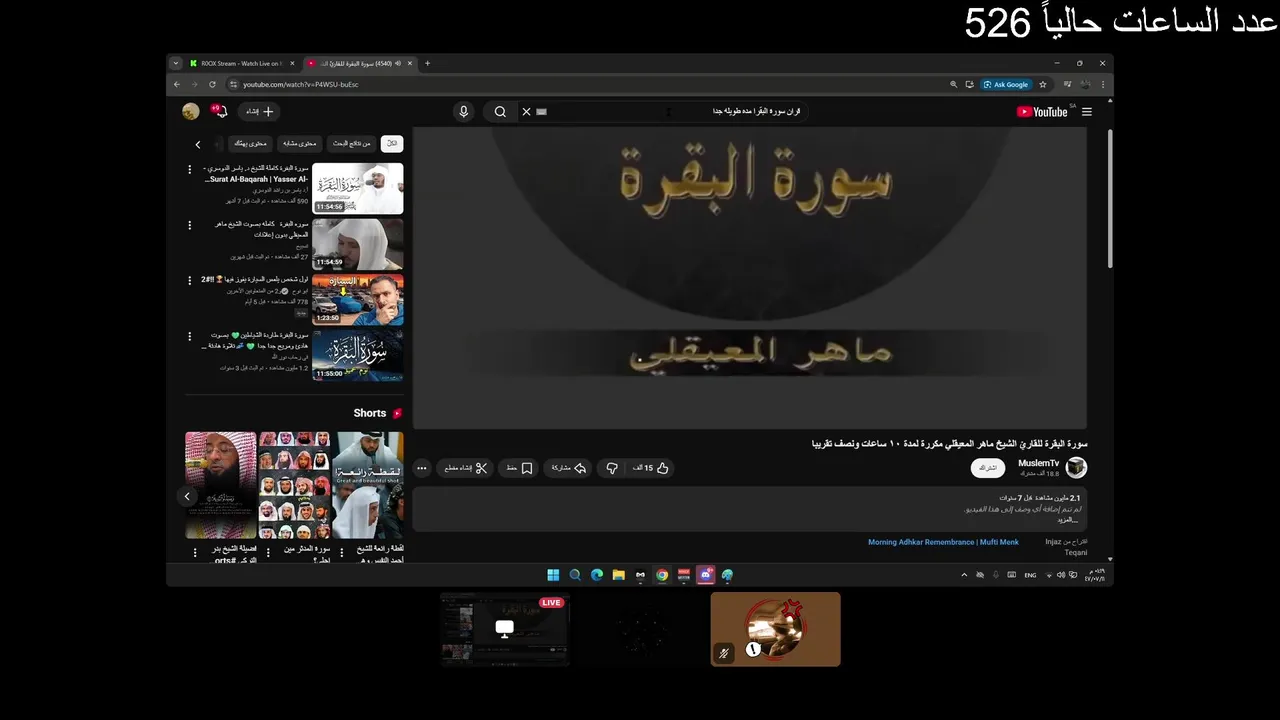Open the Short 'Great and beautiful shot'
The image size is (1280, 720).
(367, 485)
